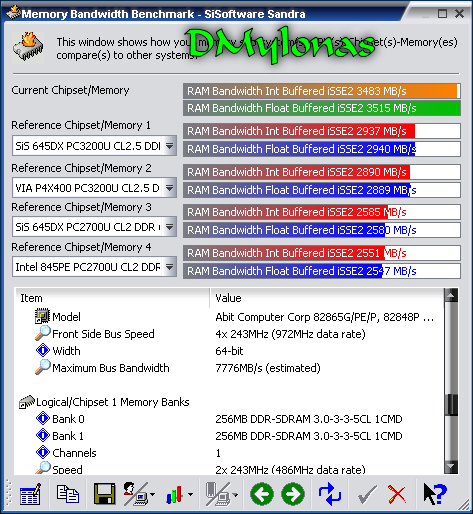Click the Bank 0 info icon
Screen dimensions: 473x514
point(43,418)
